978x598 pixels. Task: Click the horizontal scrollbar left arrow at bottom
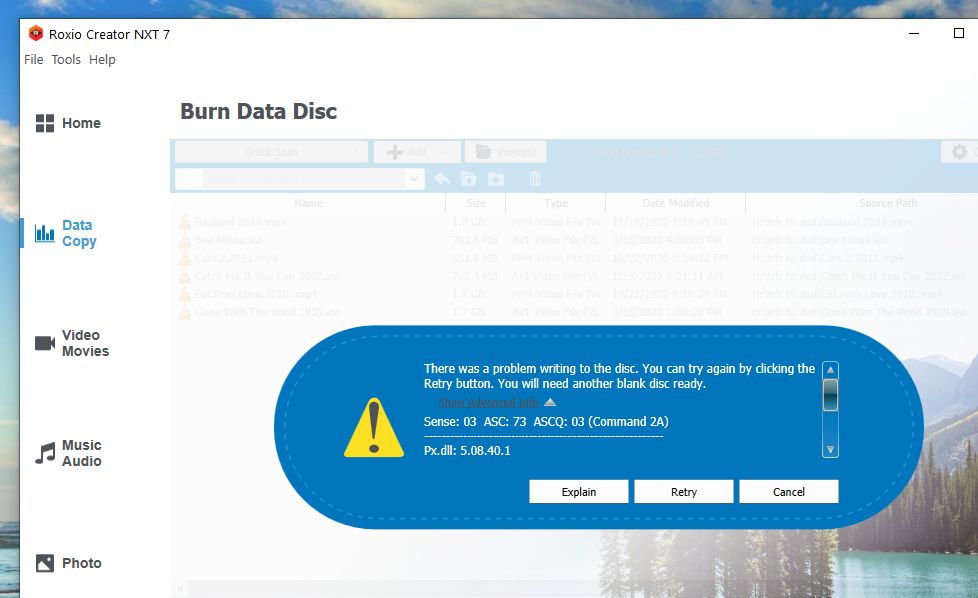(180, 588)
